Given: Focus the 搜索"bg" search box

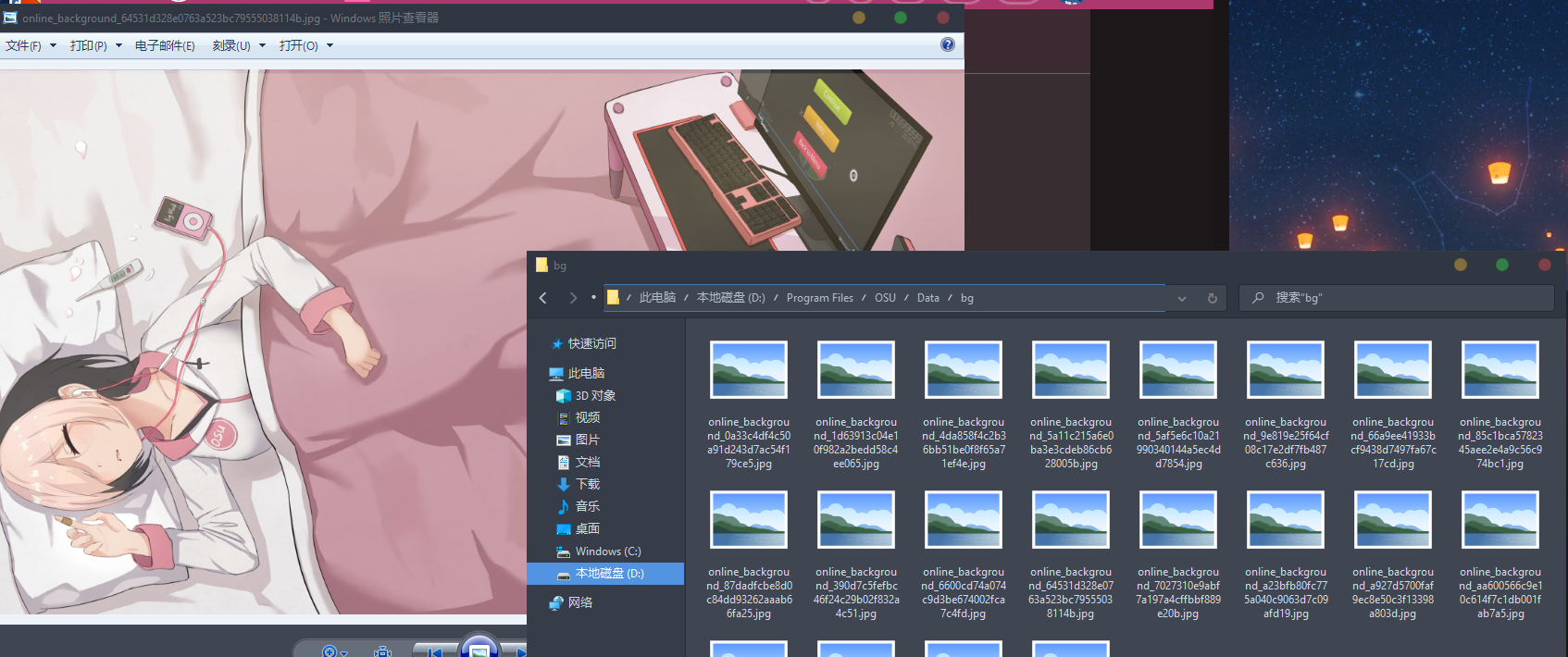Looking at the screenshot, I should click(x=1397, y=298).
